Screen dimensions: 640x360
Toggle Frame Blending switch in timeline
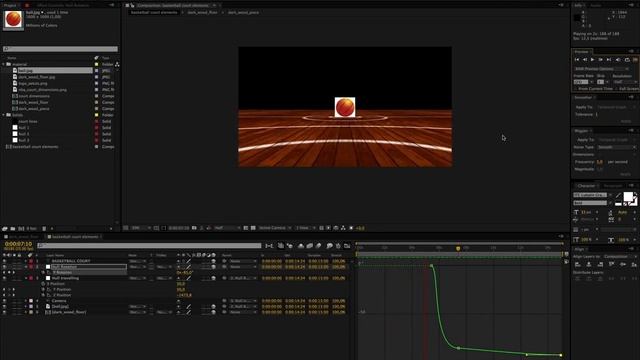click(x=310, y=246)
